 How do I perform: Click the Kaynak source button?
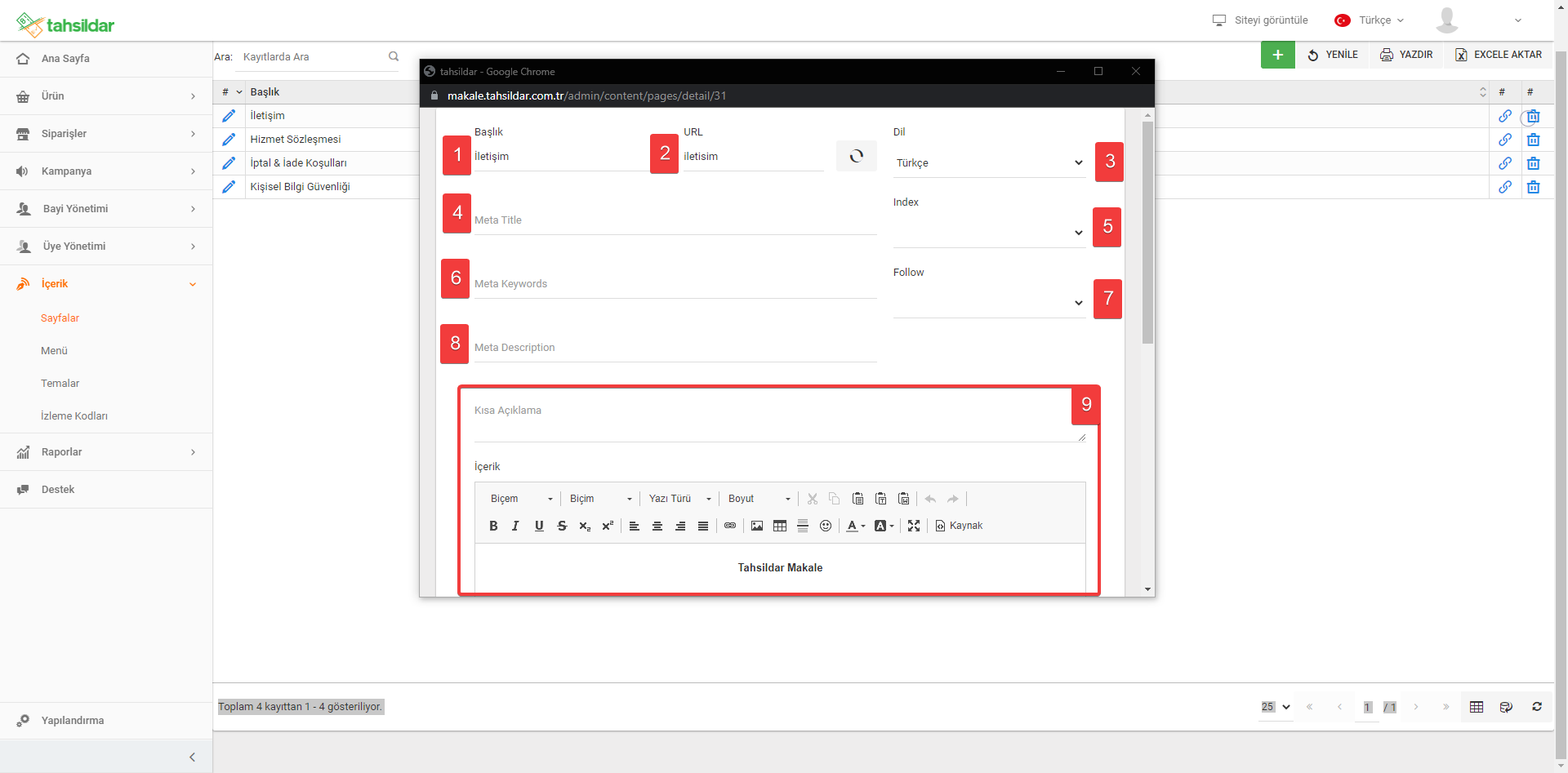click(x=959, y=526)
